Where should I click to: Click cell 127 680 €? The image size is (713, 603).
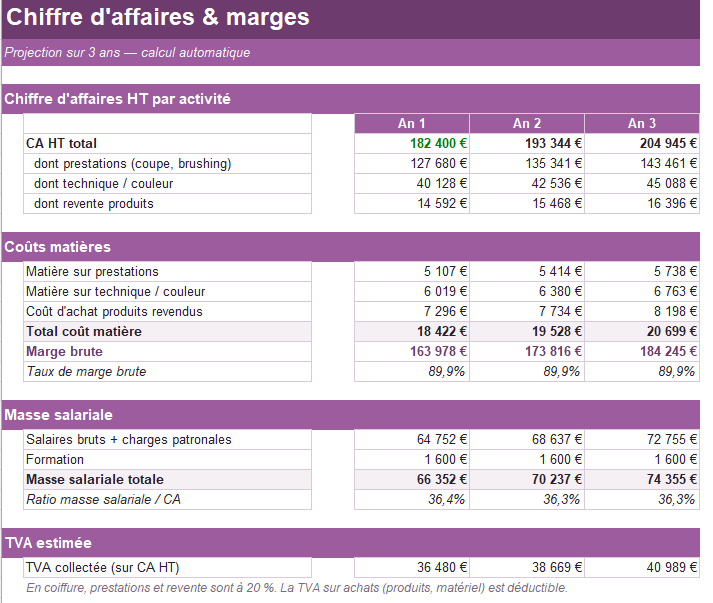coord(412,163)
